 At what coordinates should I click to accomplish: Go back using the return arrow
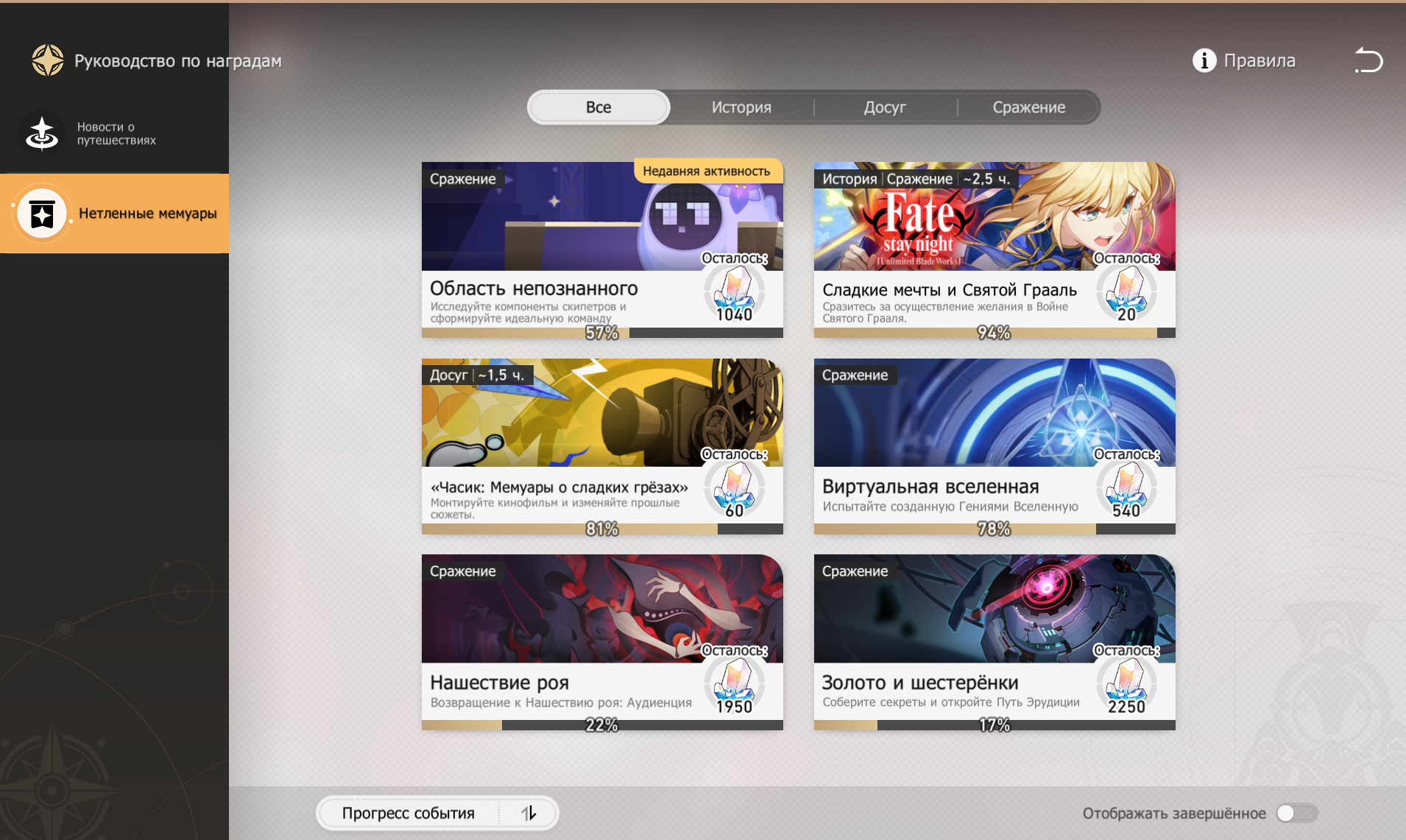(1368, 60)
